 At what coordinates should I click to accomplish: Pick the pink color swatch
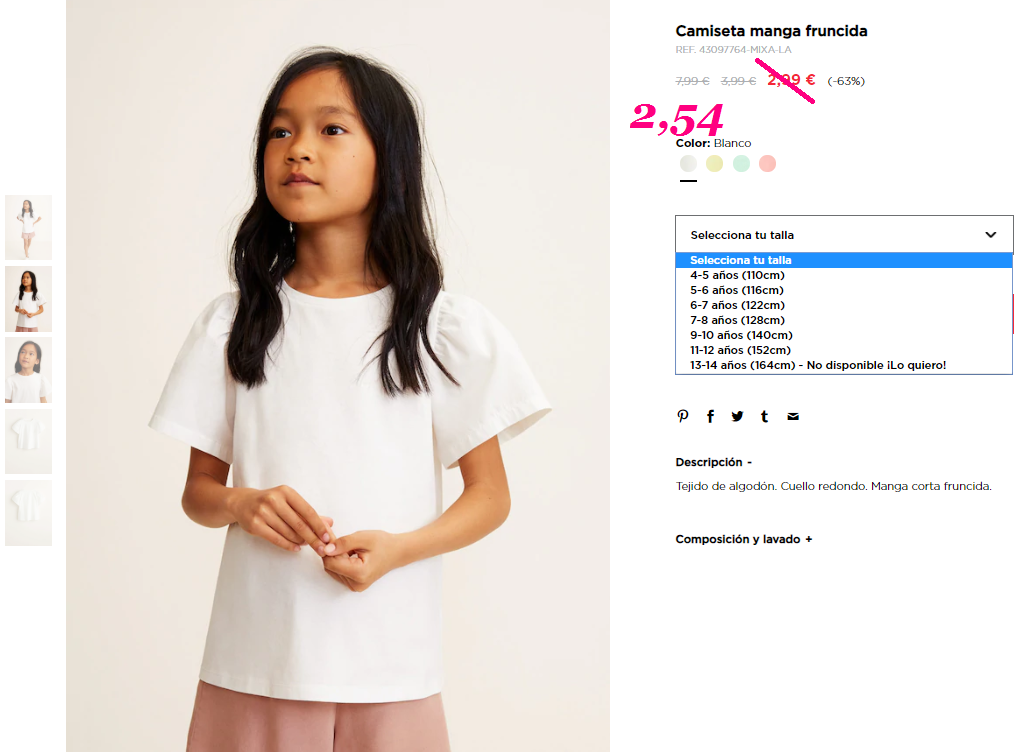point(767,163)
